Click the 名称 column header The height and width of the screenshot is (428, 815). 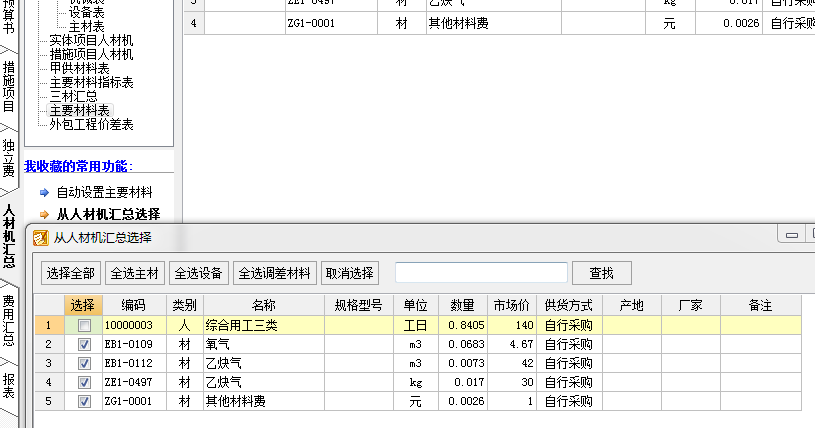[264, 305]
